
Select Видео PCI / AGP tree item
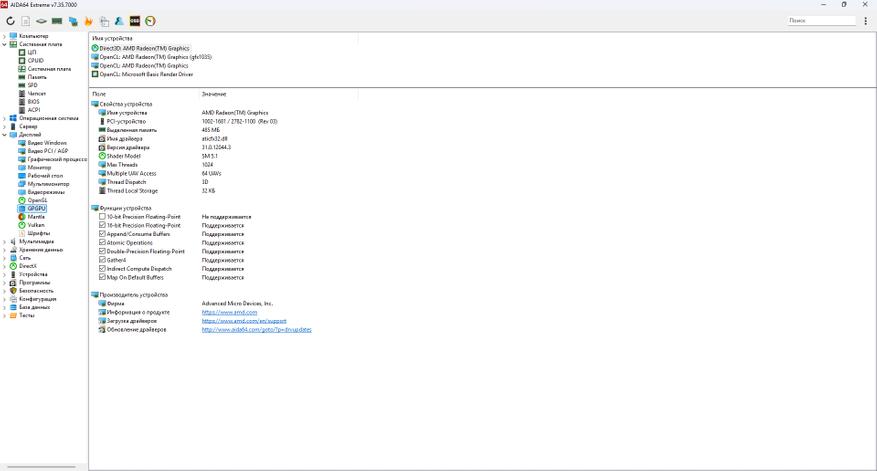(x=48, y=150)
